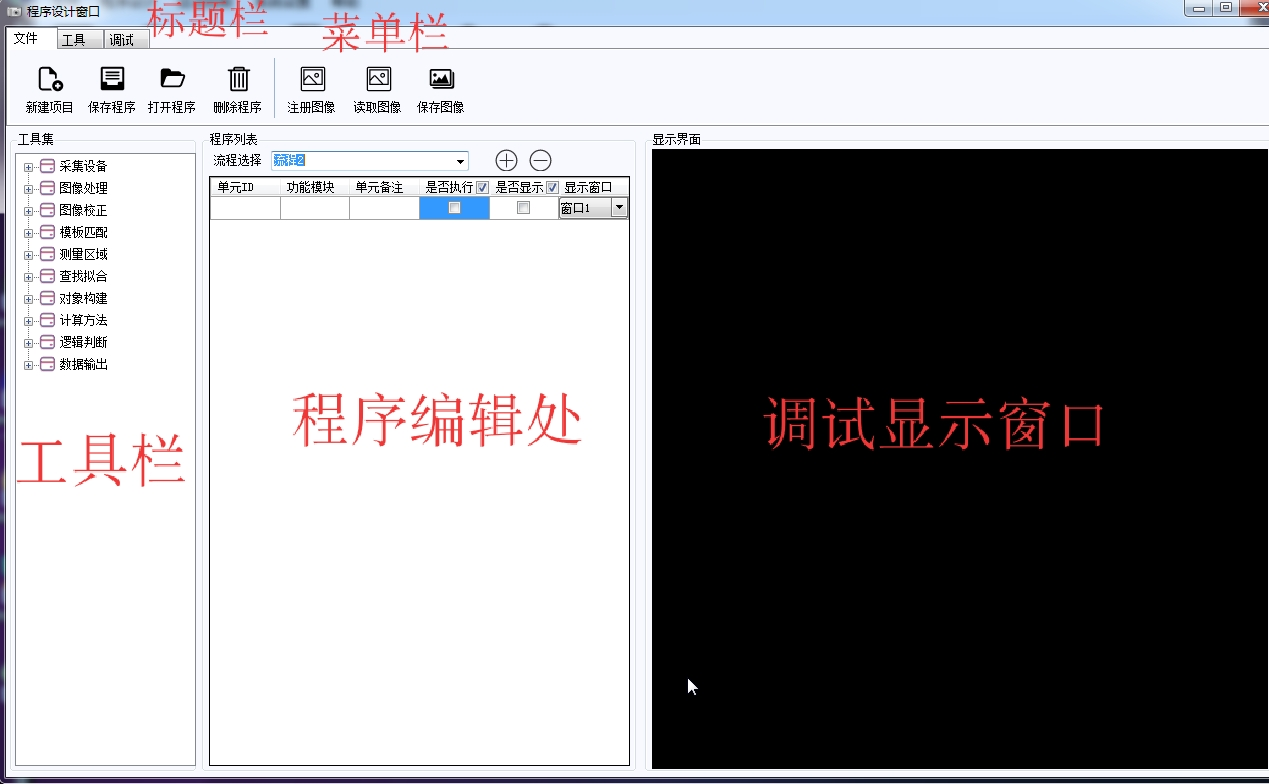Click the black 显示界面 display area
Screen dimensions: 1269x784
point(960,459)
